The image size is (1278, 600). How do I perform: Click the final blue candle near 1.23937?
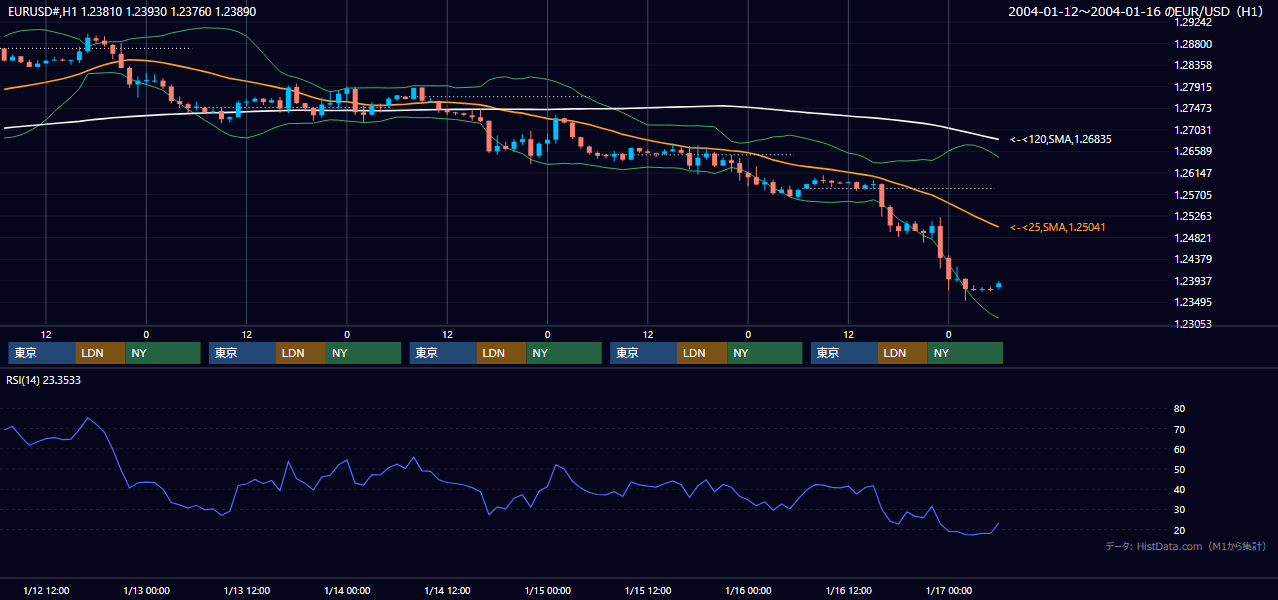pos(998,285)
